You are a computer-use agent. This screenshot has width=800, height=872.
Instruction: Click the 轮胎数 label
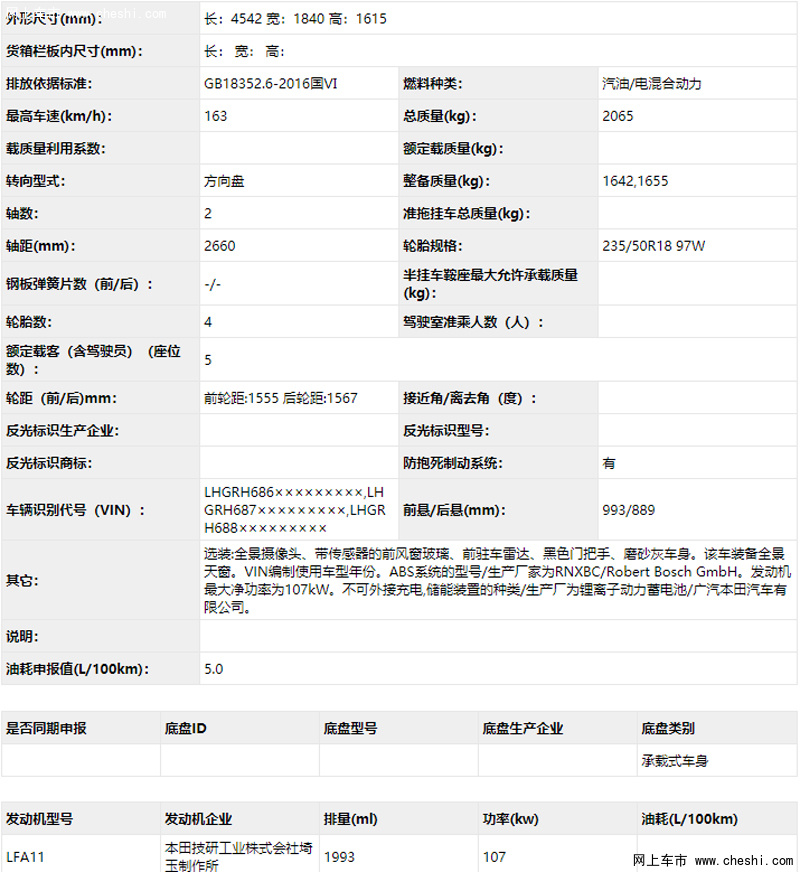[29, 322]
